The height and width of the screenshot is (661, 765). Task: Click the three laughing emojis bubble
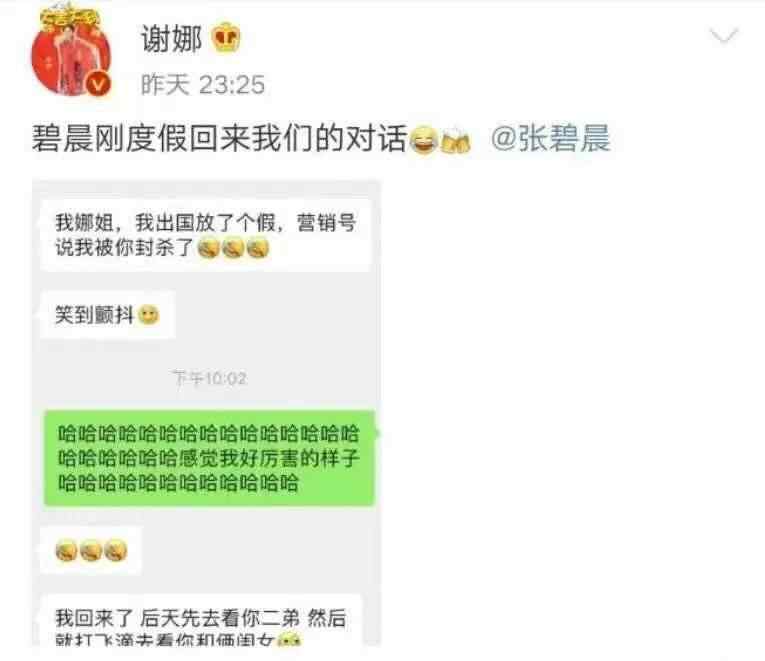pyautogui.click(x=91, y=551)
